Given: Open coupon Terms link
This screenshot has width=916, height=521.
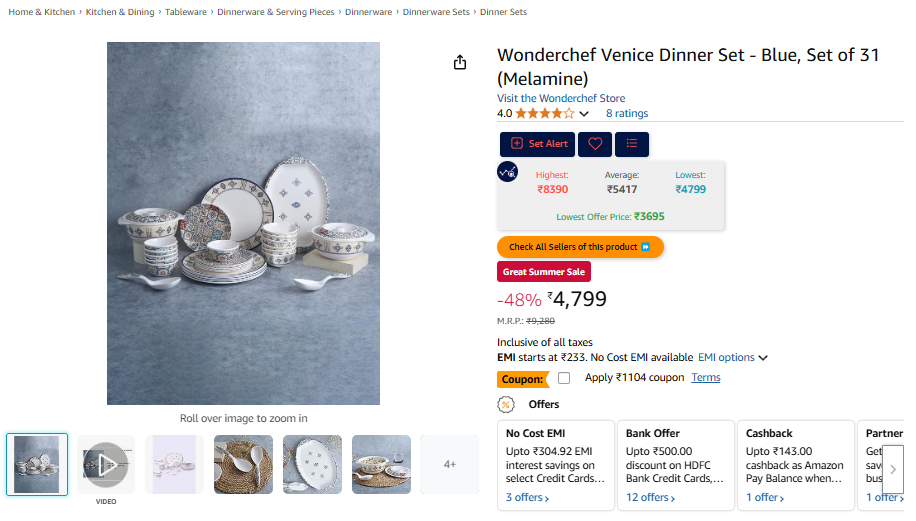Looking at the screenshot, I should pos(706,378).
